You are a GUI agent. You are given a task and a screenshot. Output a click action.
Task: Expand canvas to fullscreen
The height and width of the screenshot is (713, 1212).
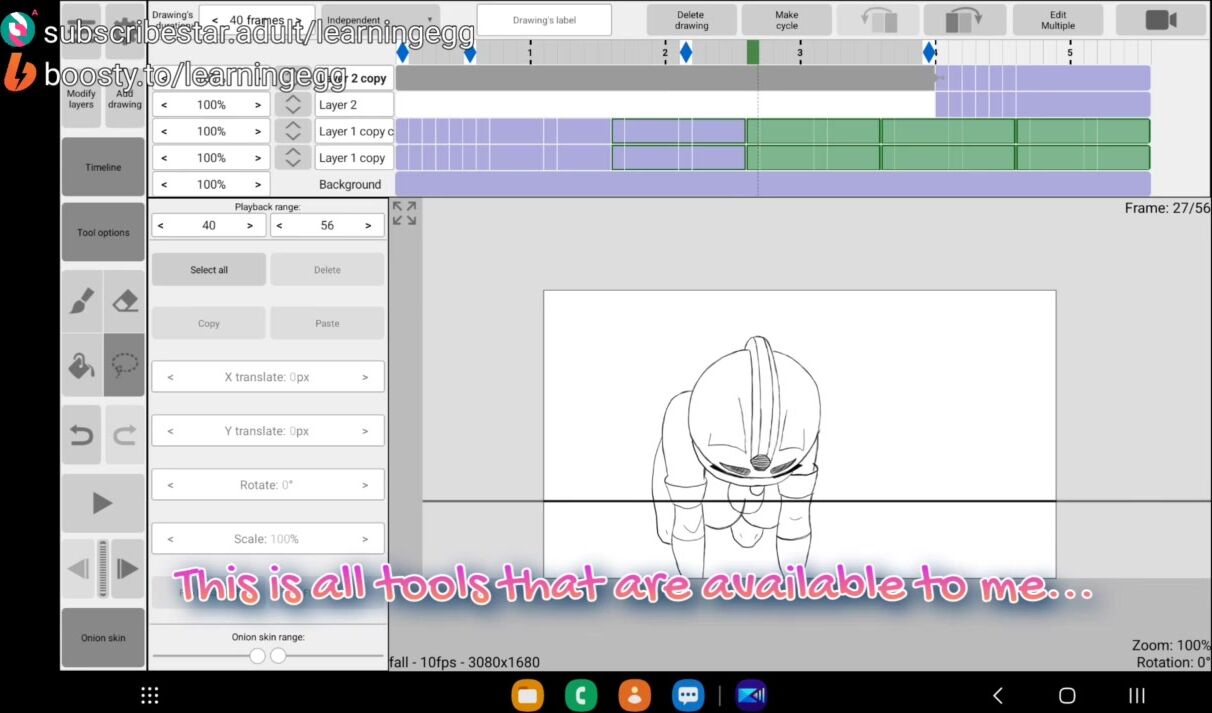[x=404, y=213]
